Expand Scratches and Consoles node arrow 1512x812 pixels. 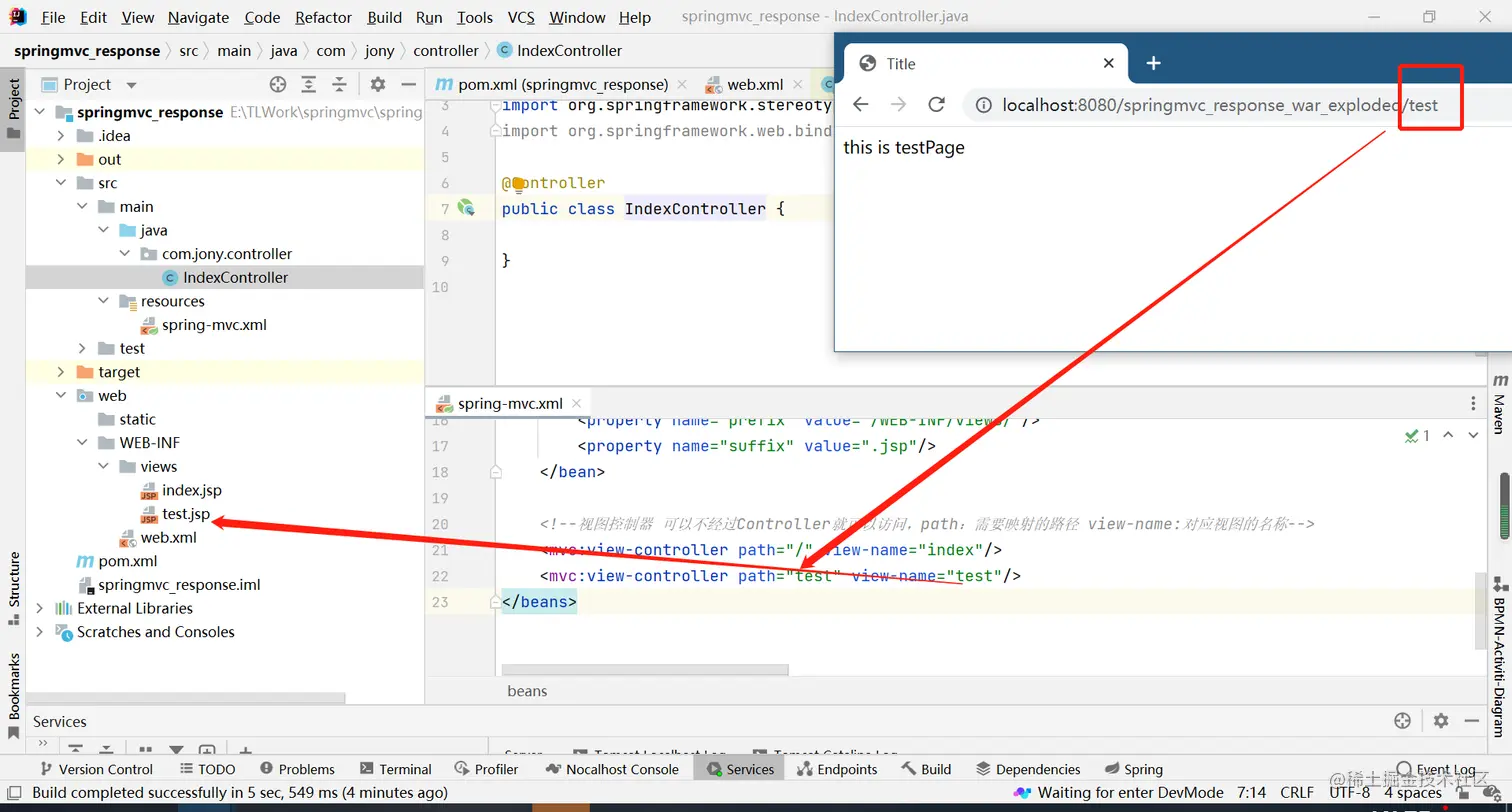pyautogui.click(x=39, y=632)
